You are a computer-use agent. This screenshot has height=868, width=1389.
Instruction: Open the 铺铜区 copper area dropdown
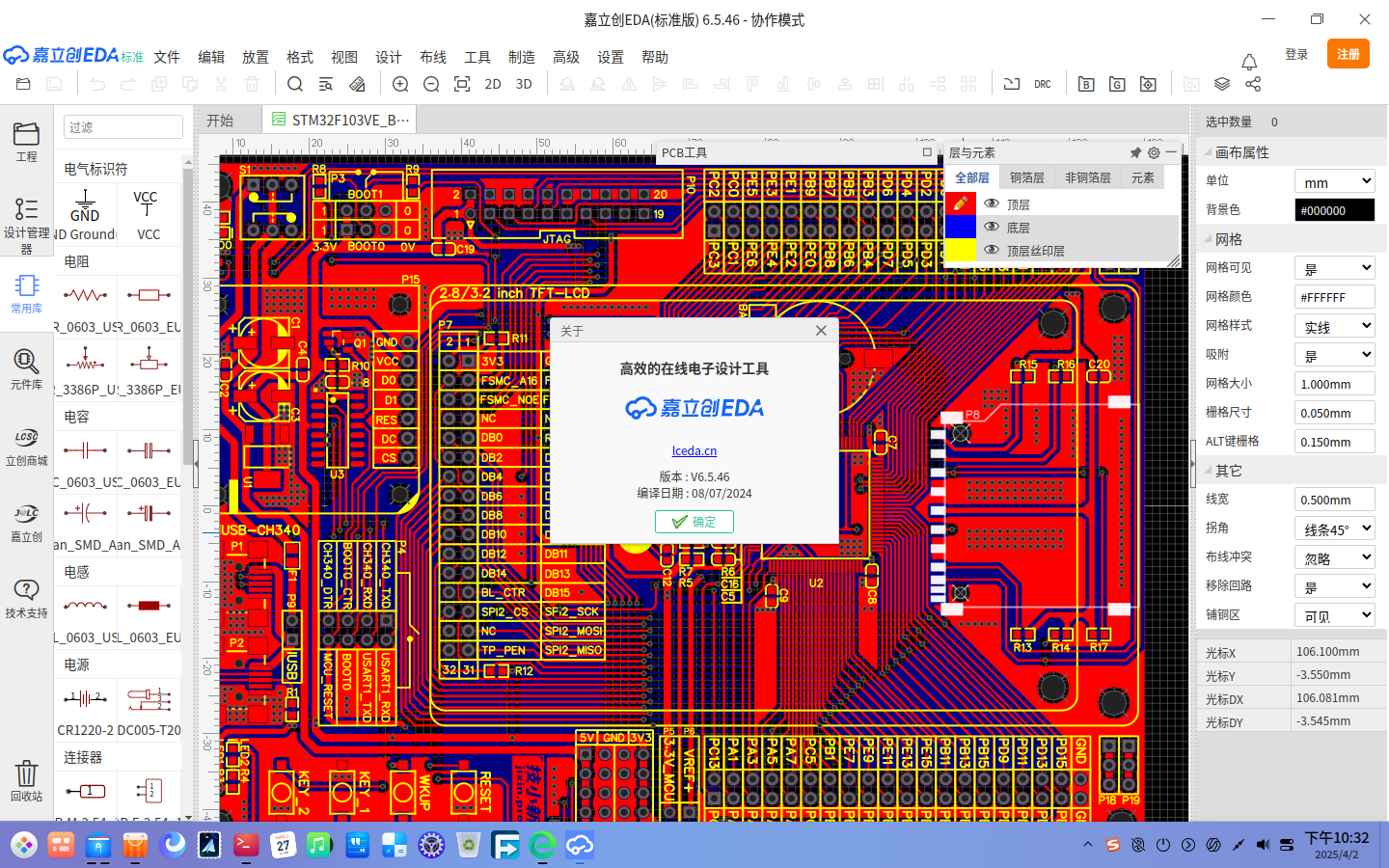click(1335, 615)
